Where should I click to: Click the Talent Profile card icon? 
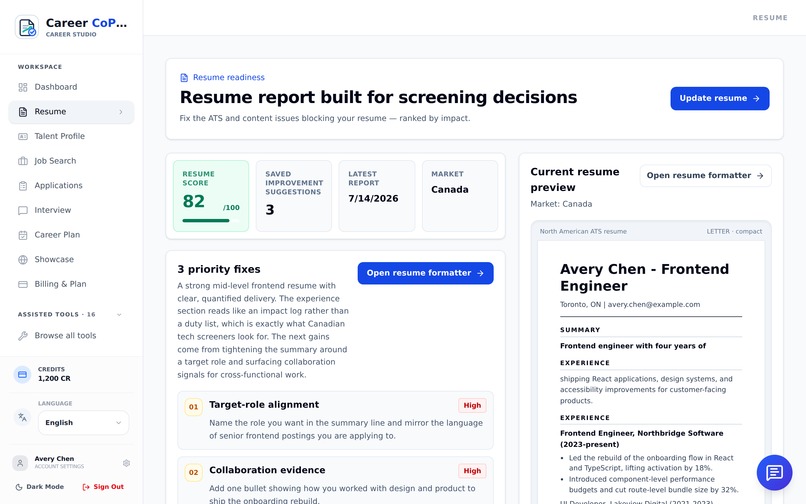[x=23, y=137]
